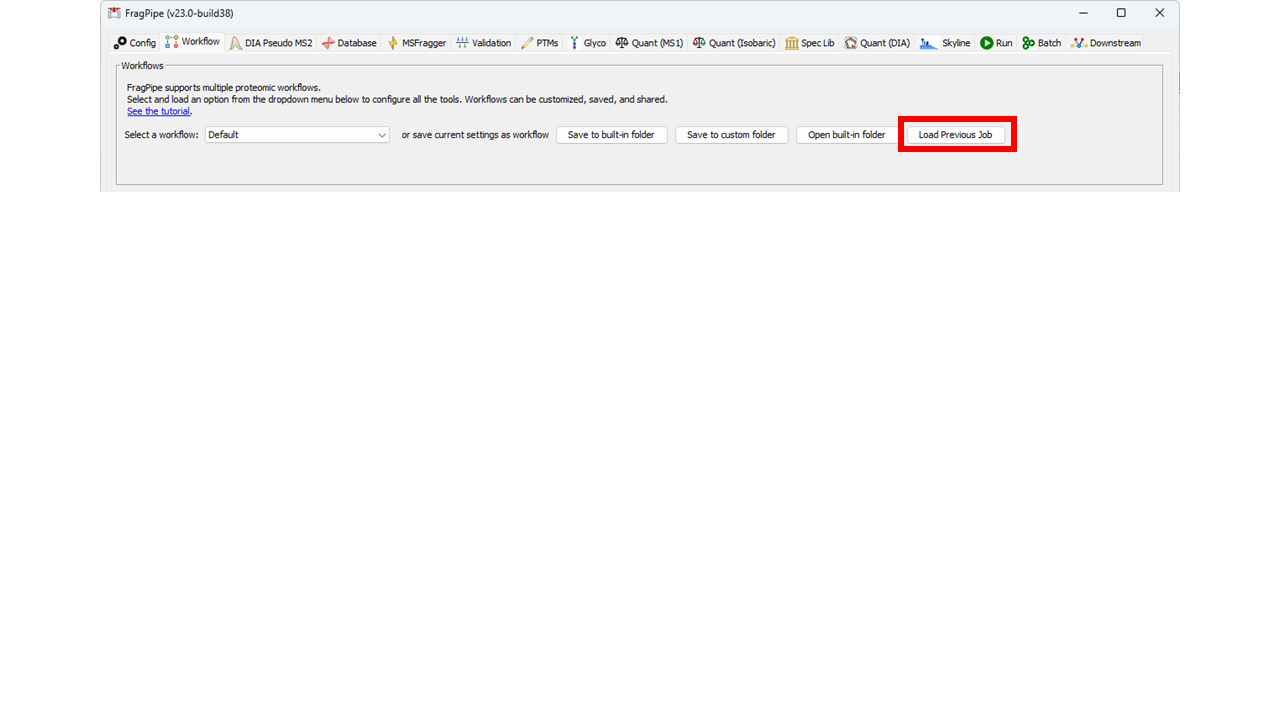Switch to the Skyline tab
1280x720 pixels.
click(946, 43)
